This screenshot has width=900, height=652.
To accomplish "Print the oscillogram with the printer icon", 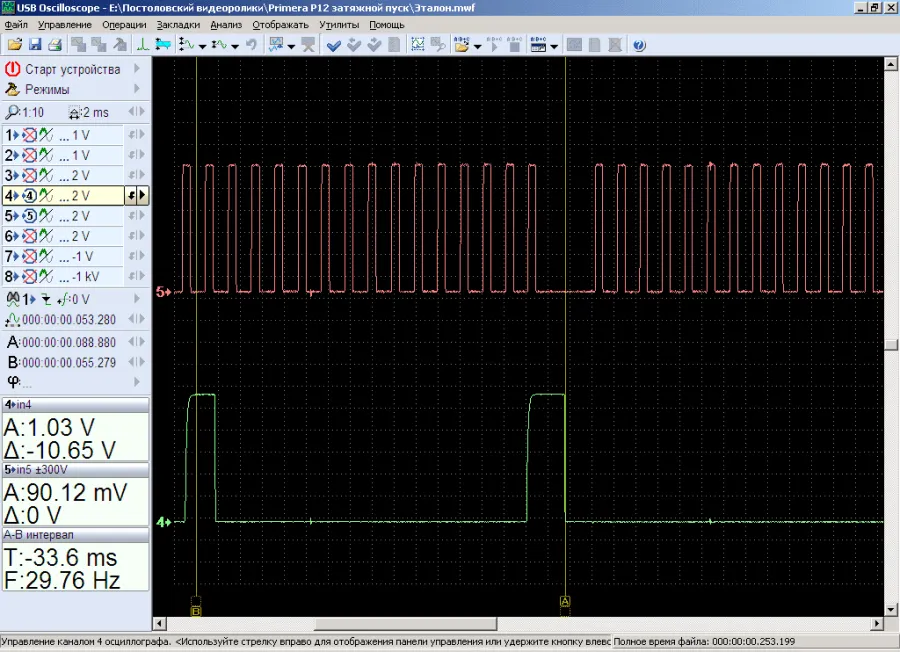I will pyautogui.click(x=55, y=45).
